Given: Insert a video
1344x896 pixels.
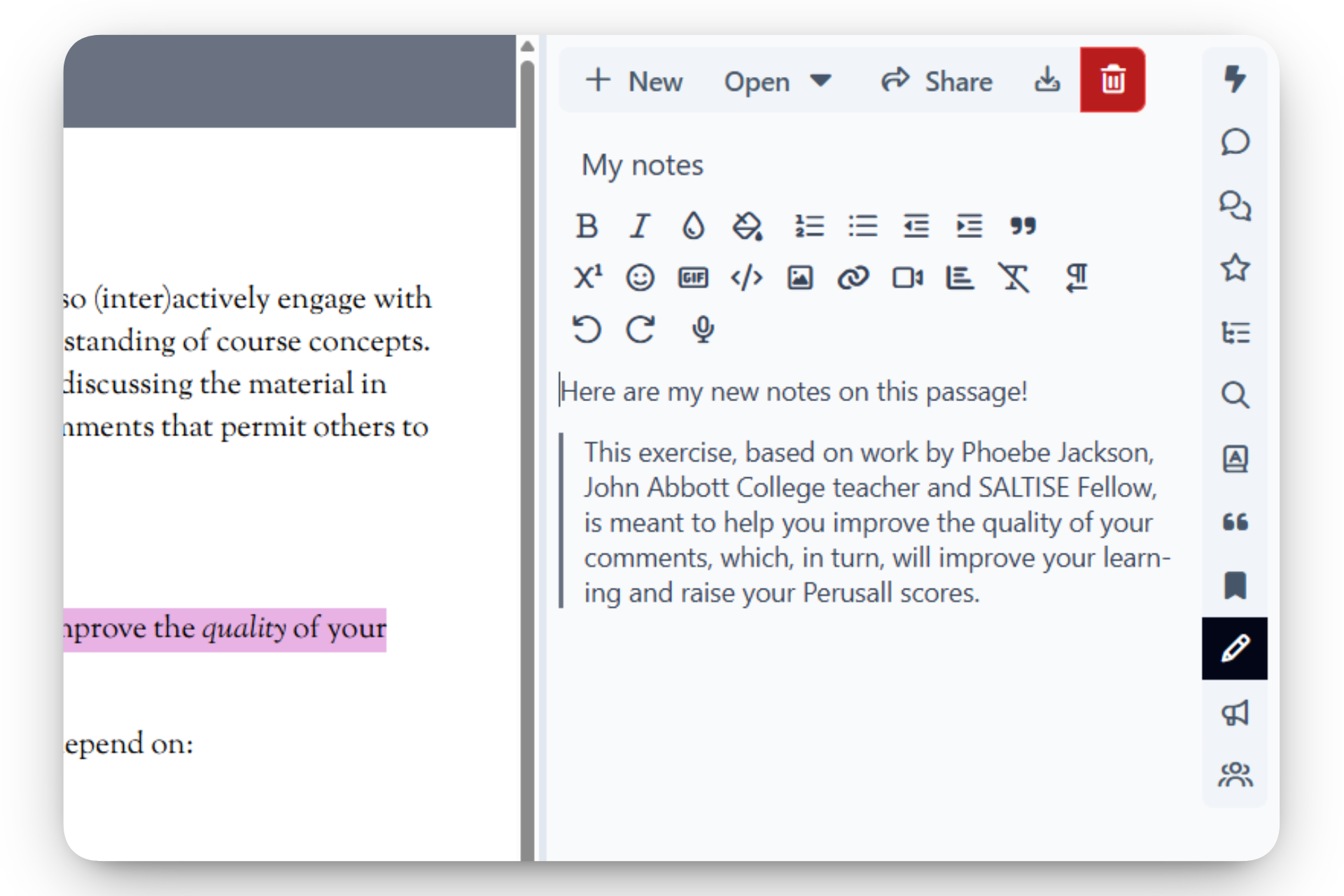Looking at the screenshot, I should point(908,278).
